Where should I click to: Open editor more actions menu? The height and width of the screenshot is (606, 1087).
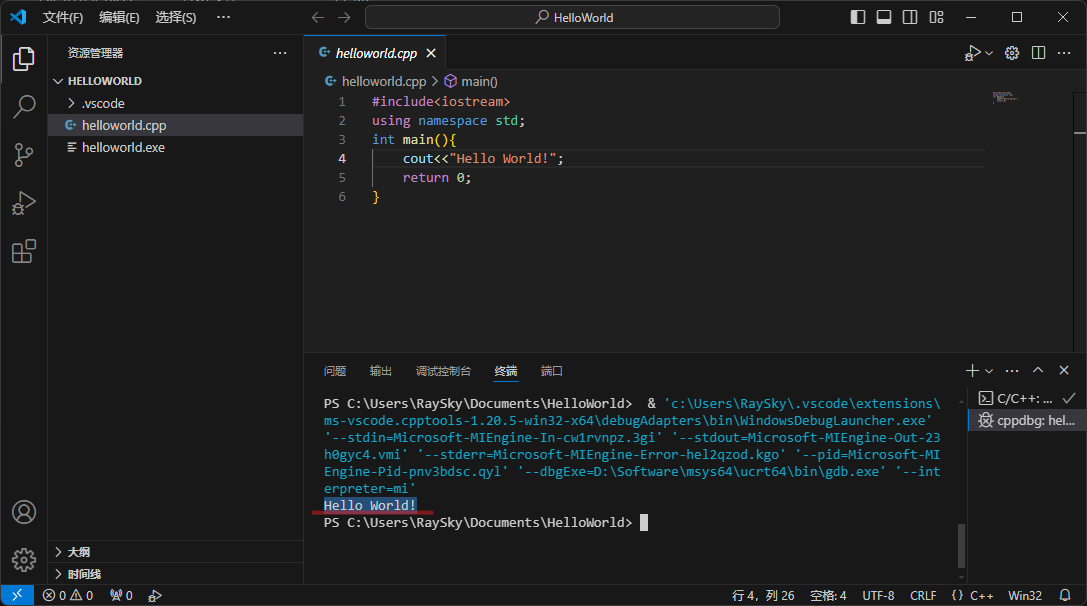point(1064,53)
